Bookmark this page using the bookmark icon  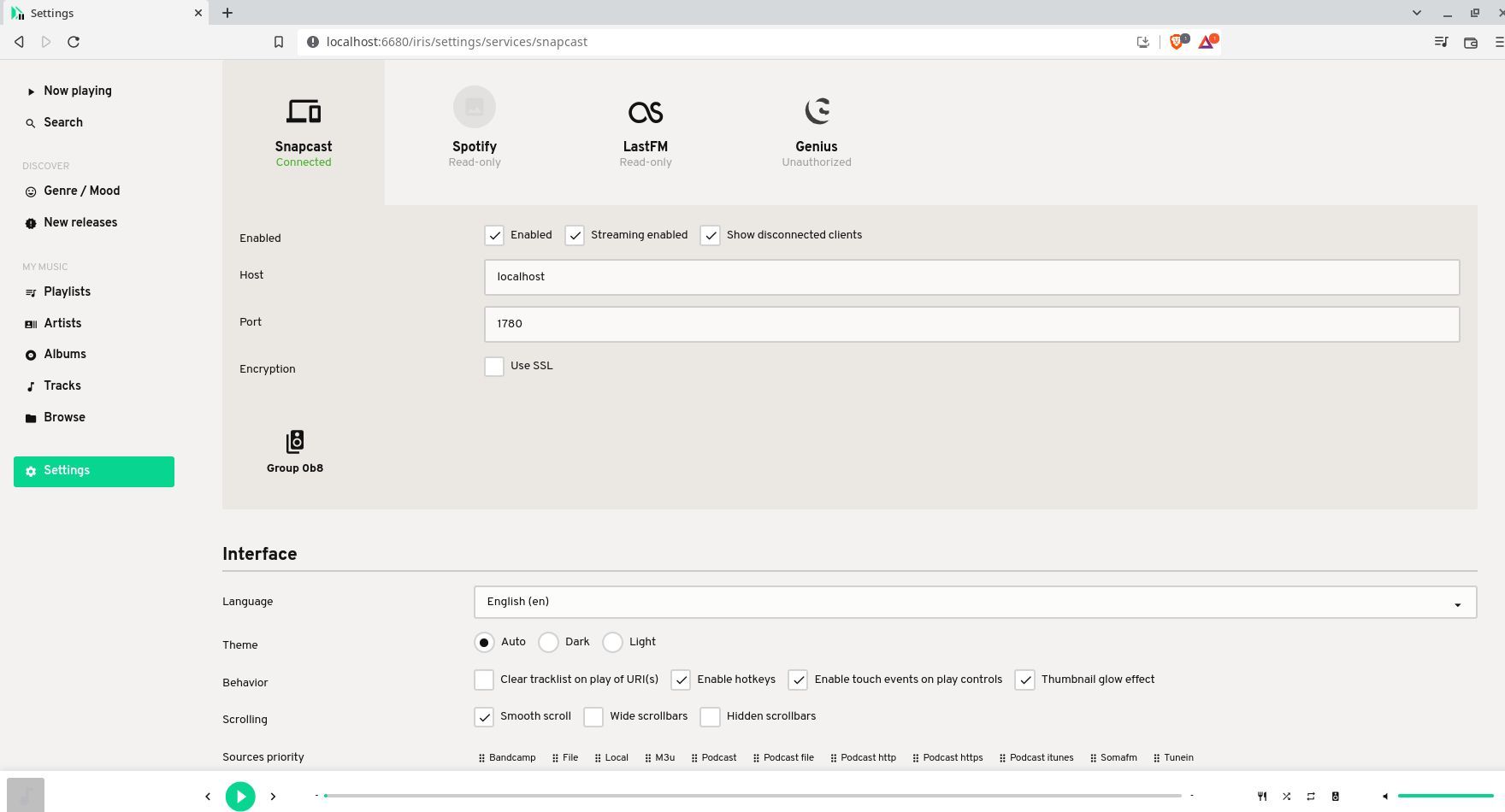point(278,42)
